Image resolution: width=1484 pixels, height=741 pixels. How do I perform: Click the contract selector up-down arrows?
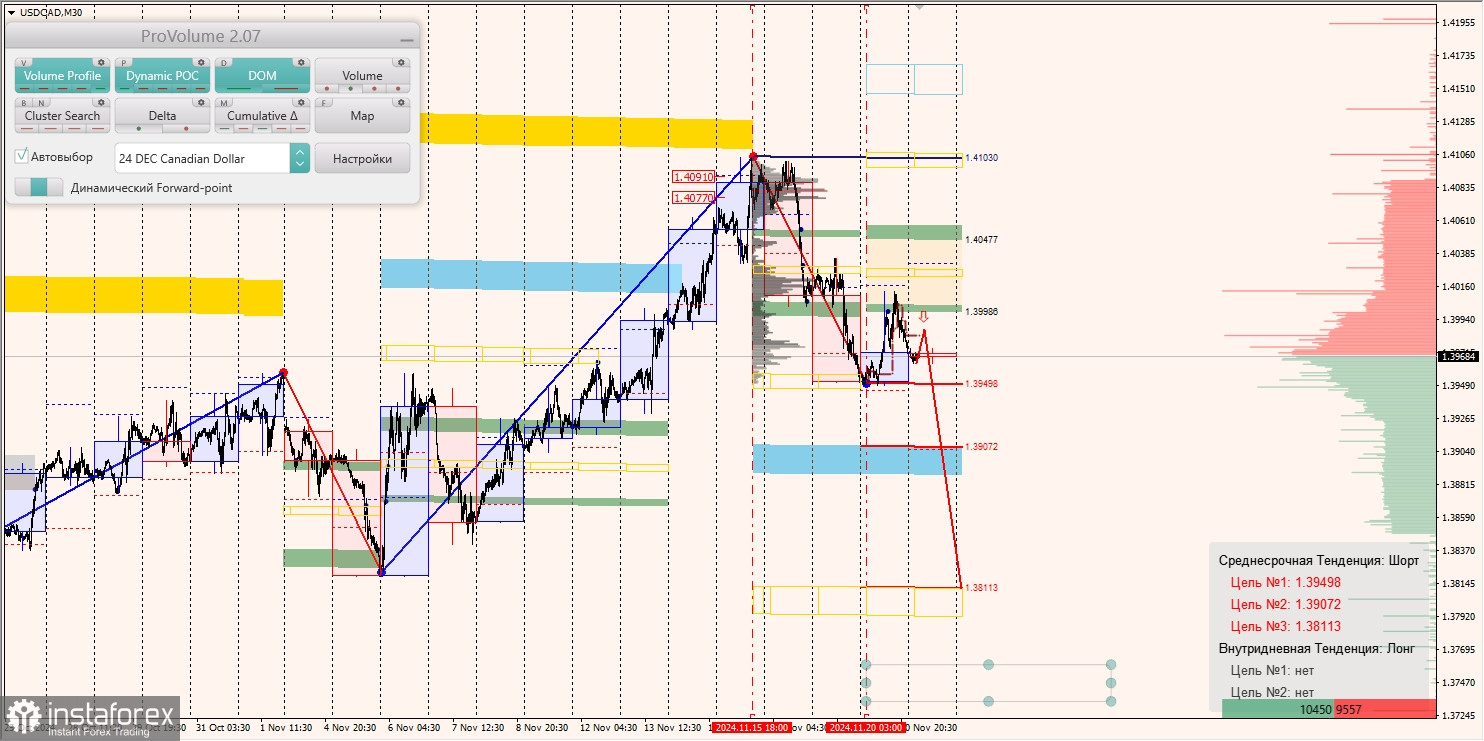[x=300, y=158]
